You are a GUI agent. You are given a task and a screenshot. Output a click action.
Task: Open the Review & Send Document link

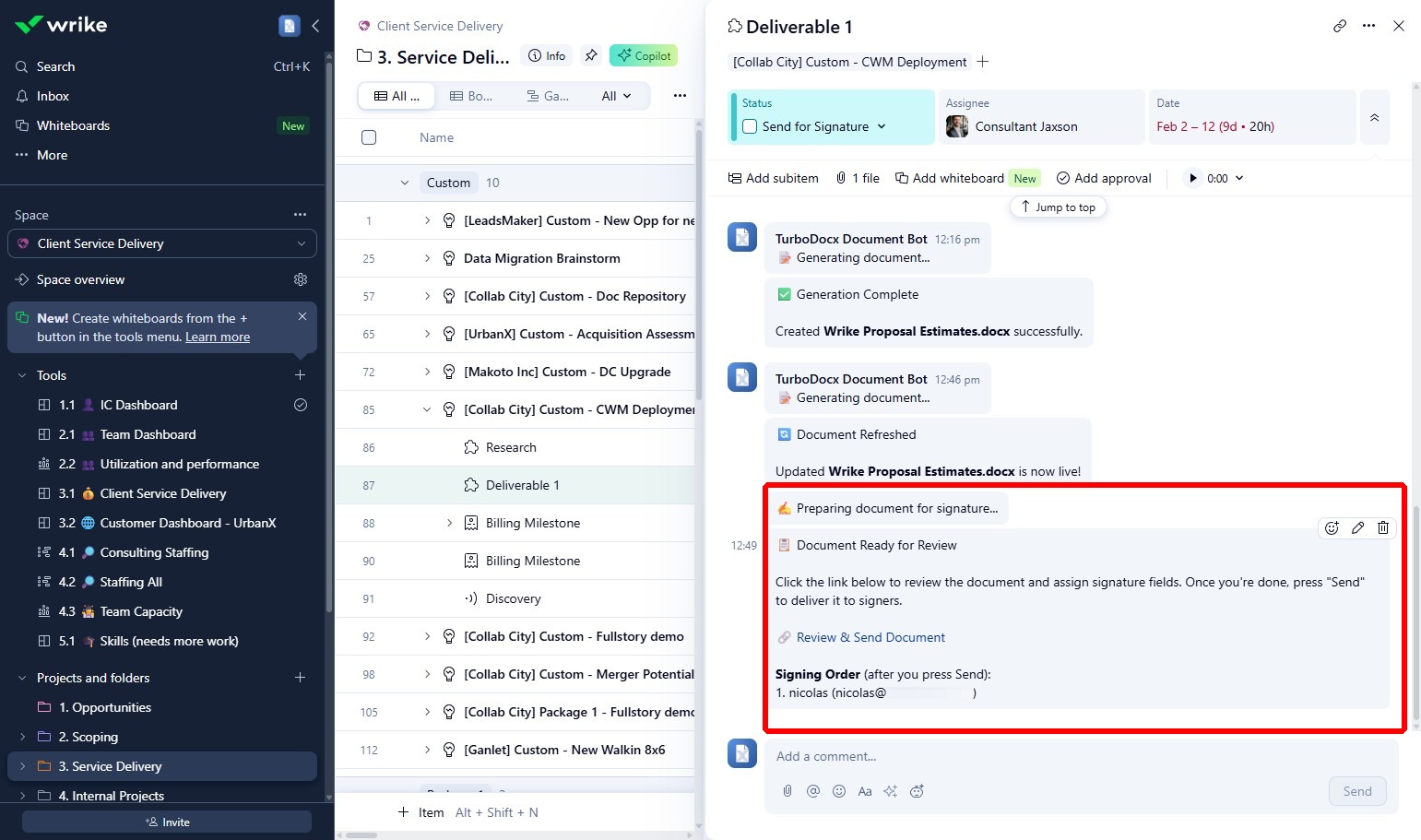[870, 637]
